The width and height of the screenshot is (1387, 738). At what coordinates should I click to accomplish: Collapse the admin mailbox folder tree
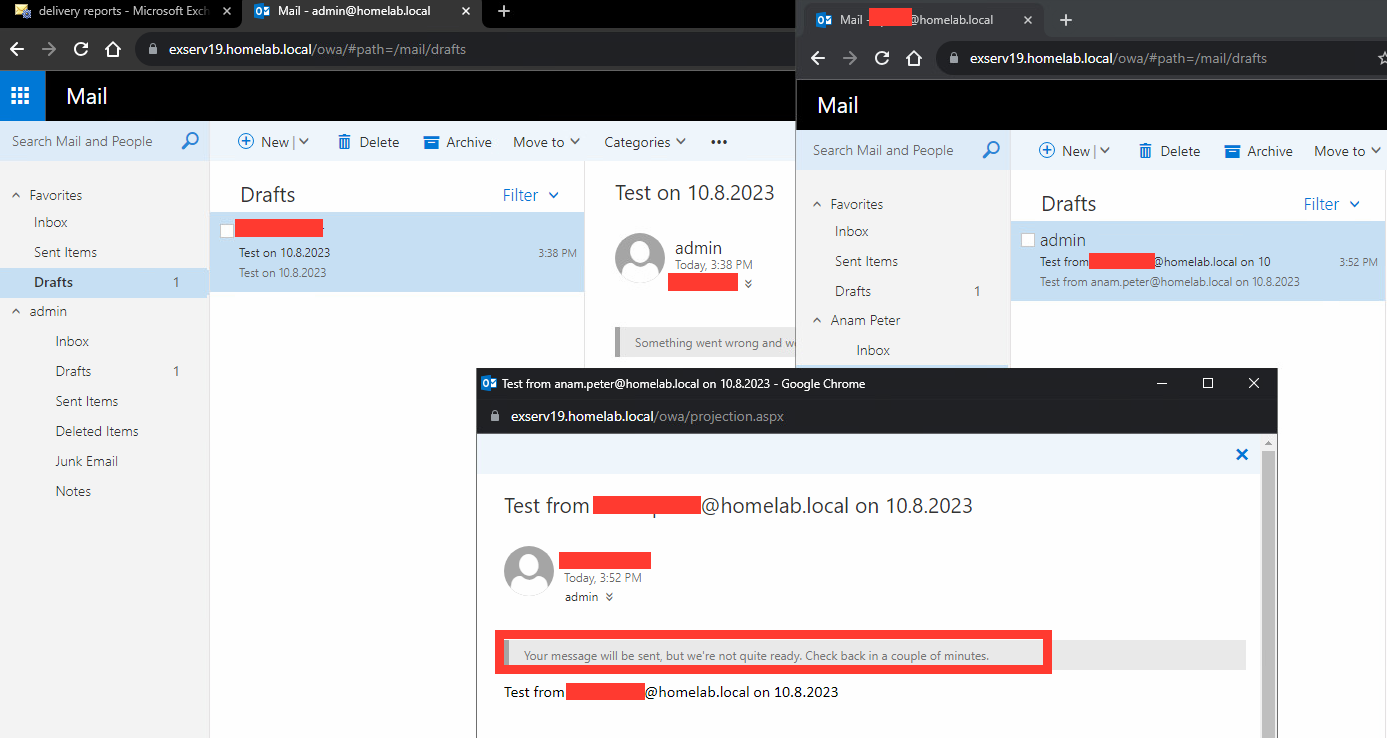(x=16, y=311)
